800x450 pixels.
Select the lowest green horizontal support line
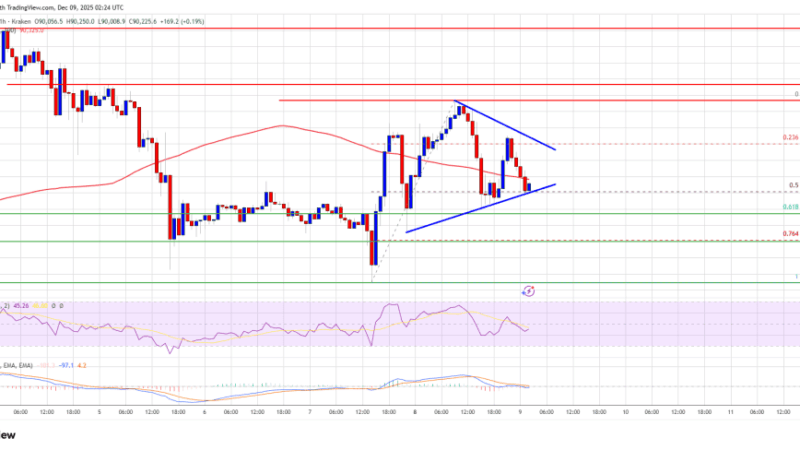coord(400,282)
